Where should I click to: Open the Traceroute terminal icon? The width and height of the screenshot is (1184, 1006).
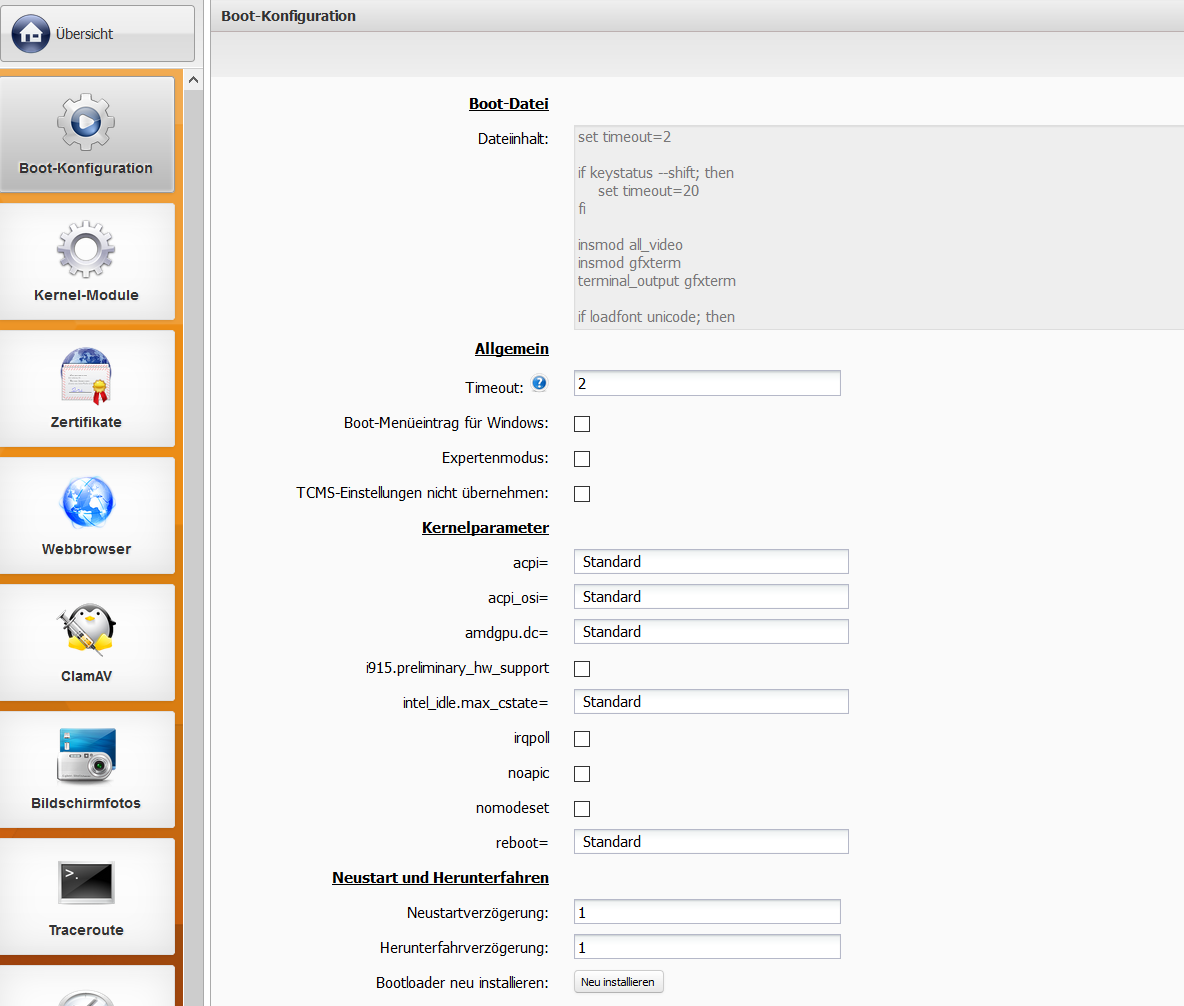(86, 882)
